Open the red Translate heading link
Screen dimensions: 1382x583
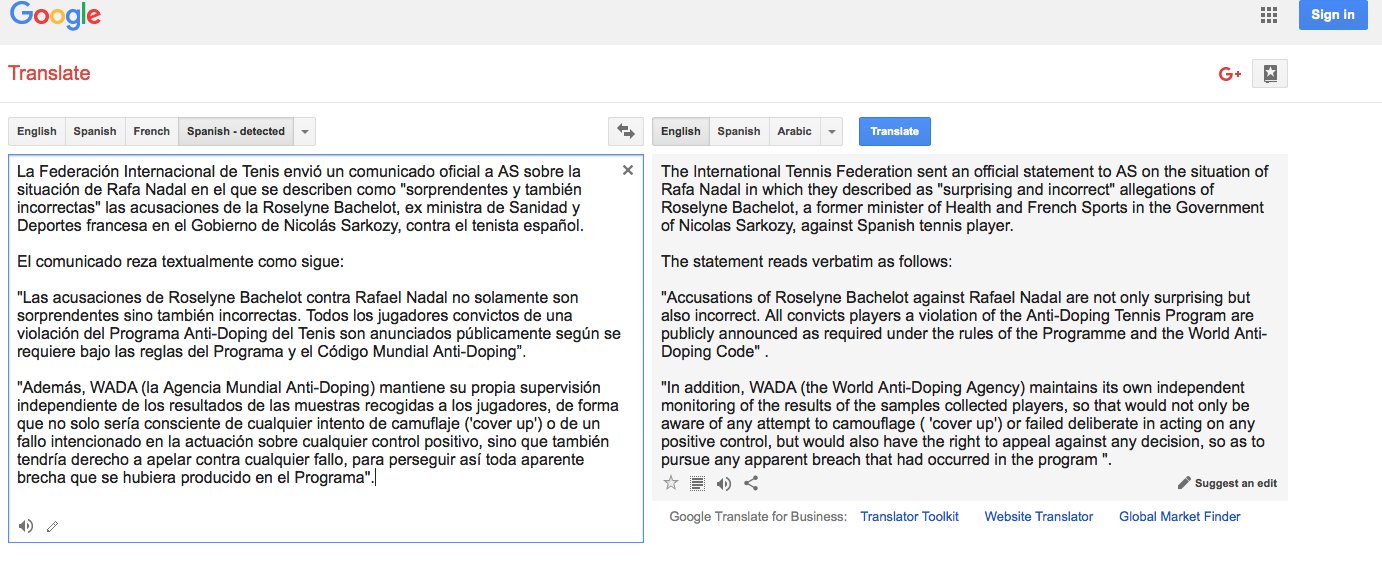tap(49, 73)
